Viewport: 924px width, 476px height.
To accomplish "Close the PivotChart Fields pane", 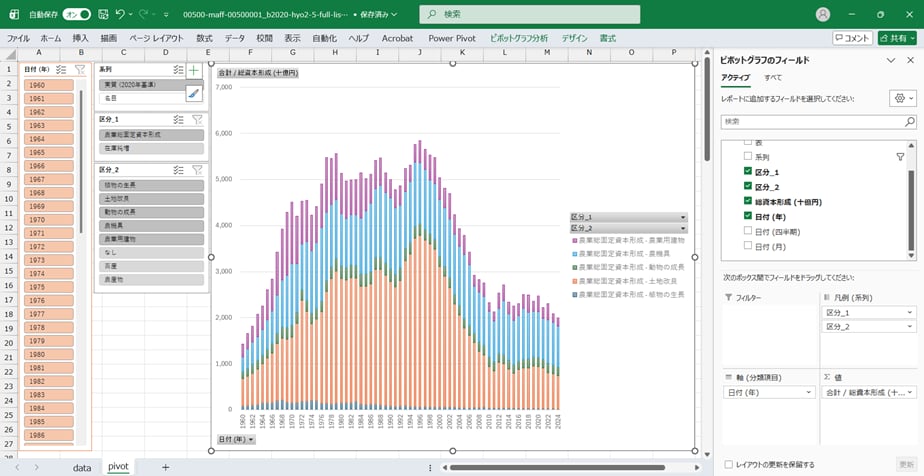I will click(912, 61).
